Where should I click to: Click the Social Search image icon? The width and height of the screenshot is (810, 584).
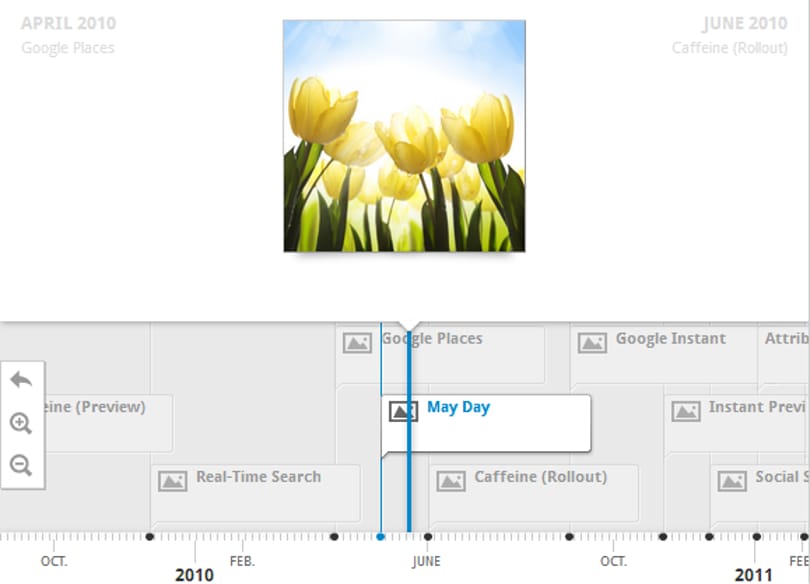click(733, 481)
